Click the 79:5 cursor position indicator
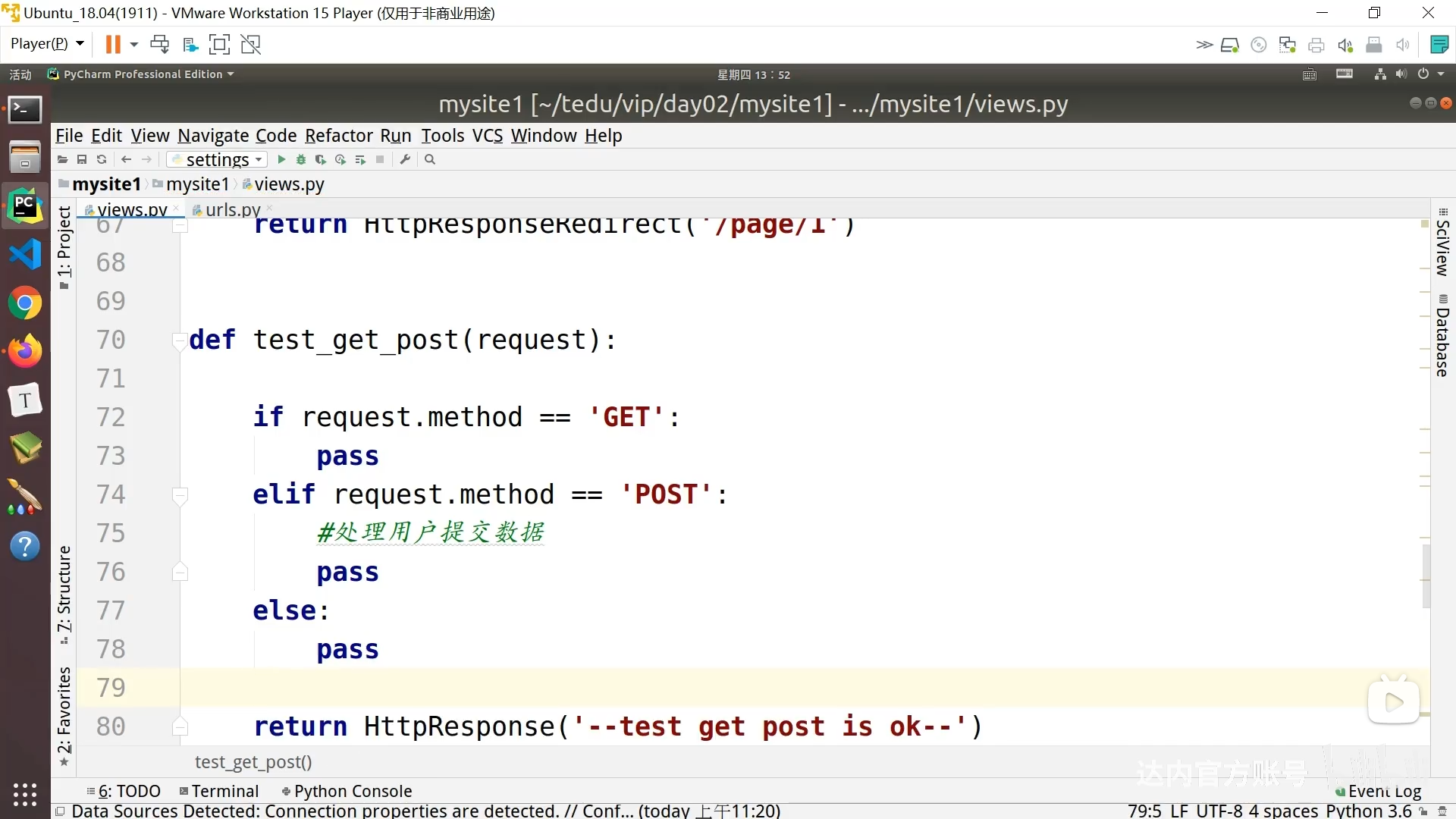 pos(1145,811)
